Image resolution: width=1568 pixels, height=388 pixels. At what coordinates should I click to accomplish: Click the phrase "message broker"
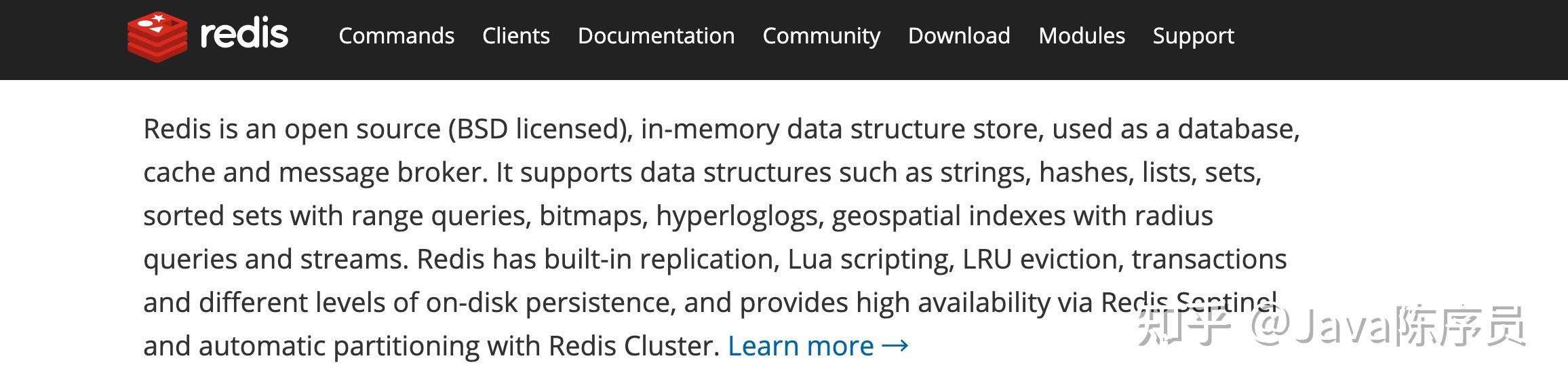tap(383, 172)
